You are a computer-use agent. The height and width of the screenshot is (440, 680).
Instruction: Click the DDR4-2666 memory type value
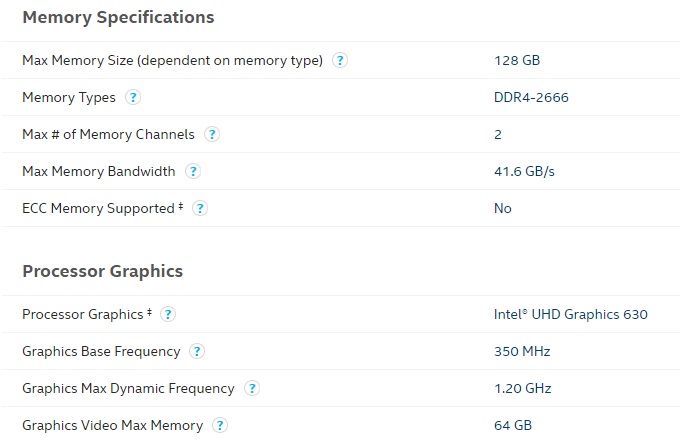tap(532, 97)
